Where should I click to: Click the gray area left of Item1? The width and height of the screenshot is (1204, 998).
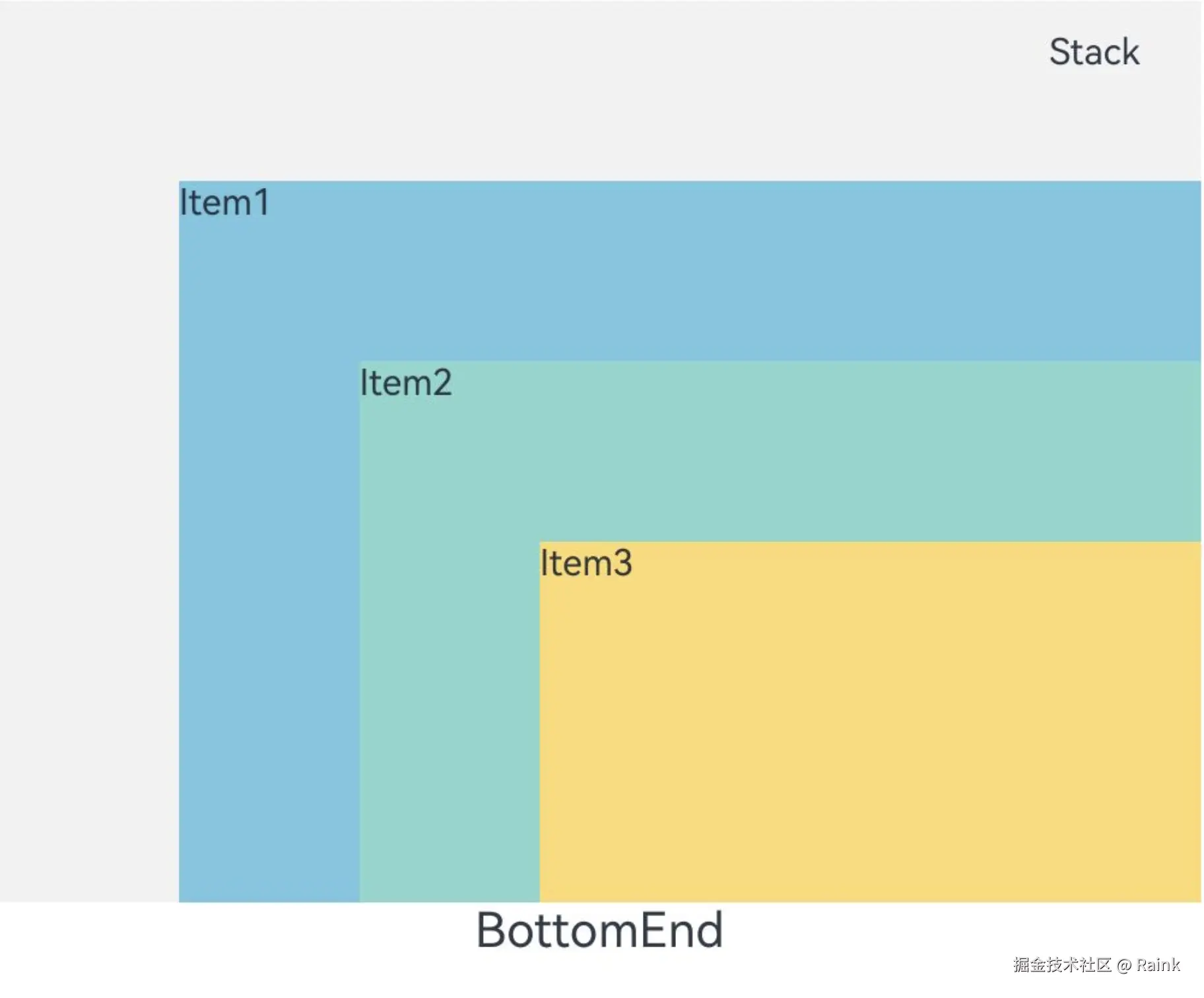[x=89, y=541]
